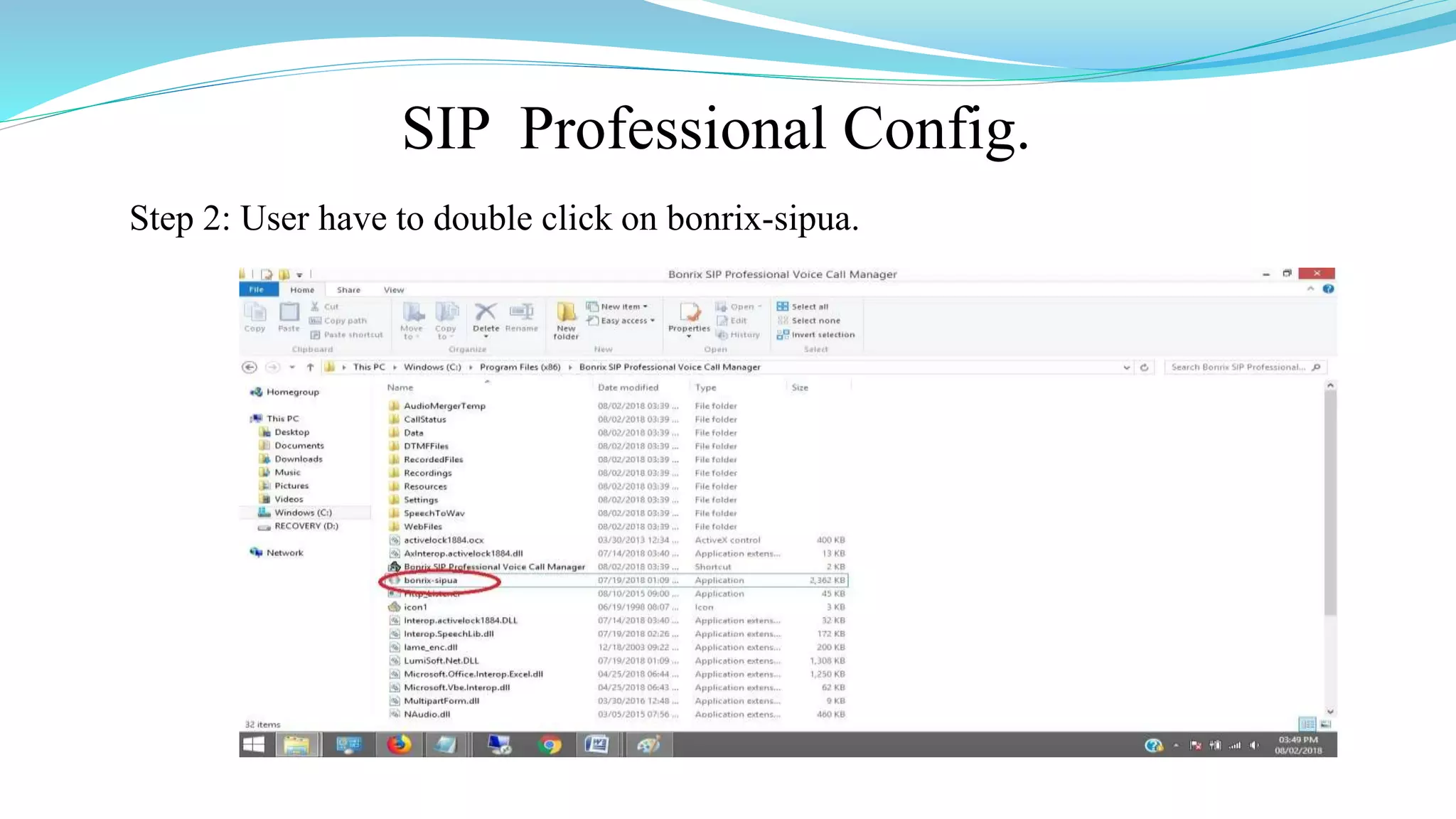The width and height of the screenshot is (1456, 819).
Task: Switch to details view icon
Action: tap(1307, 724)
